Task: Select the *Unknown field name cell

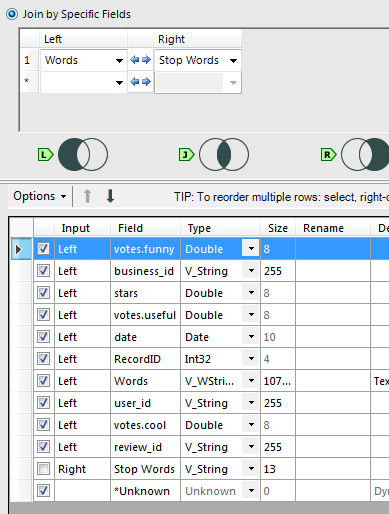Action: pyautogui.click(x=145, y=491)
